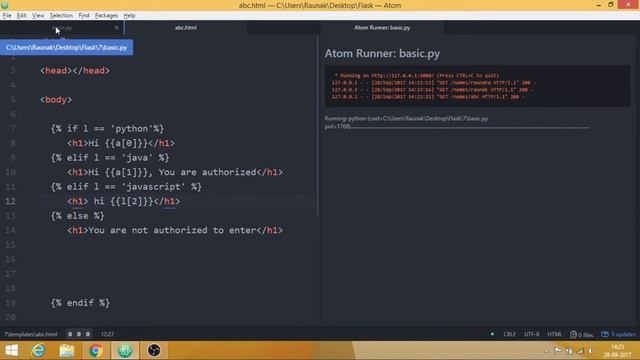The image size is (640, 360).
Task: Launch Internet Explorer from taskbar
Action: 38,351
